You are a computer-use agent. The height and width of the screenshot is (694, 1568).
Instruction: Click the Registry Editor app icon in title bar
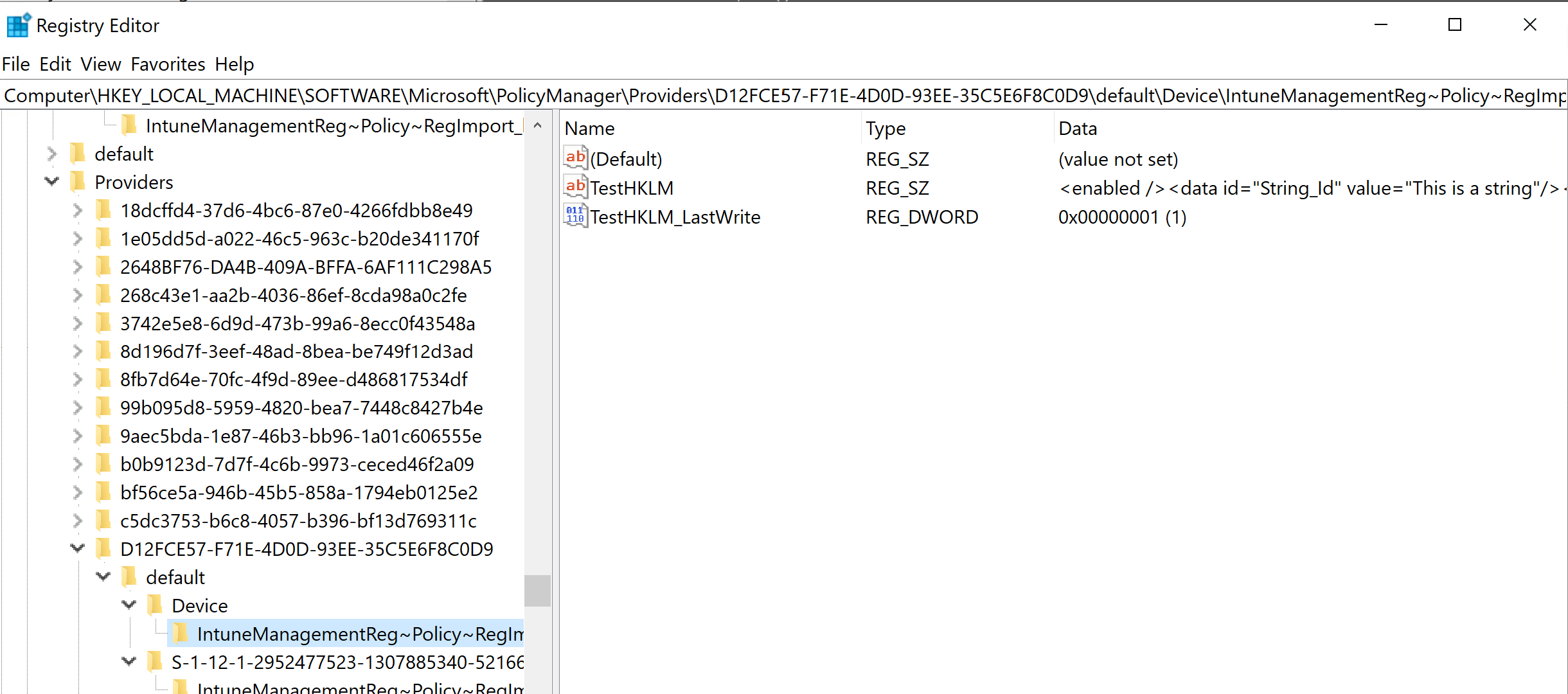click(x=18, y=26)
